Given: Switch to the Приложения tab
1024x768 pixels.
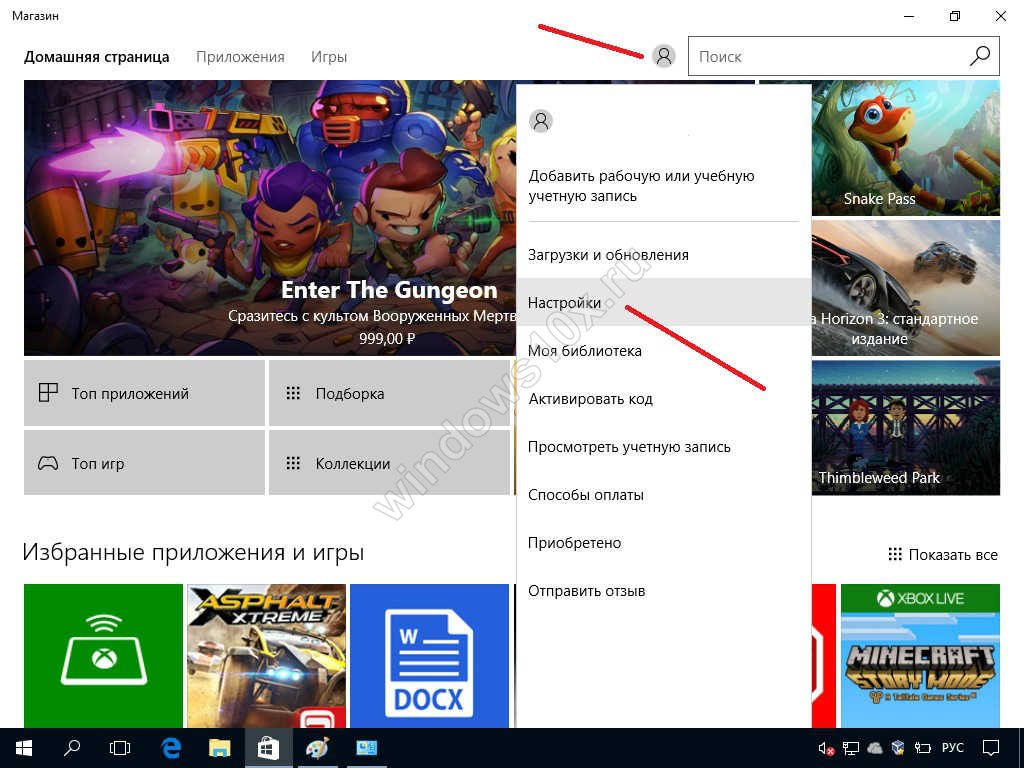Looking at the screenshot, I should tap(240, 57).
